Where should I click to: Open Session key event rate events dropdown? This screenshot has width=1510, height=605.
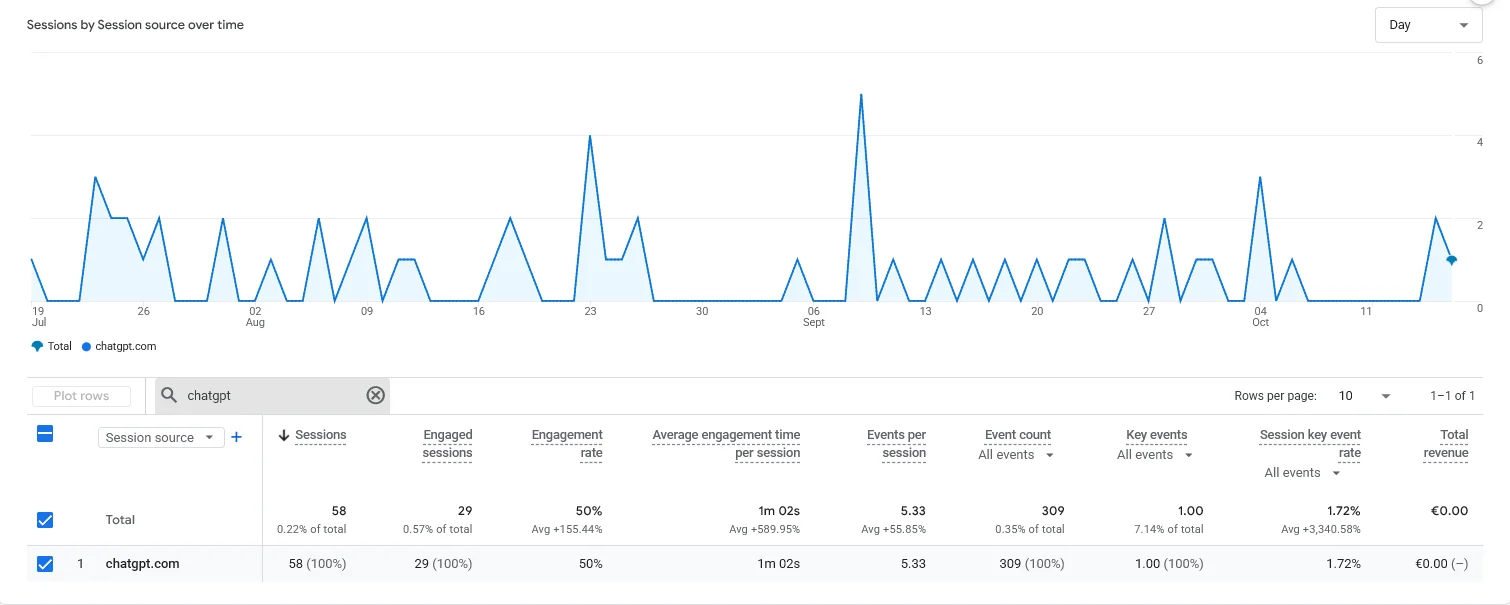[x=1302, y=473]
